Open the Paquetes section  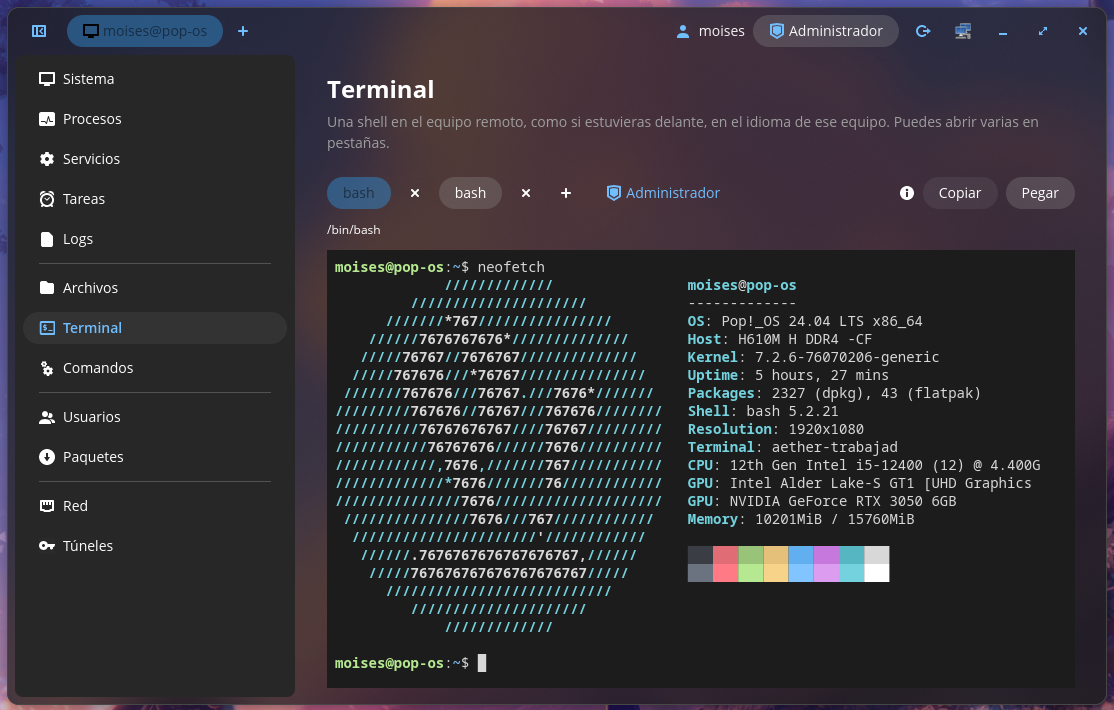pyautogui.click(x=155, y=457)
